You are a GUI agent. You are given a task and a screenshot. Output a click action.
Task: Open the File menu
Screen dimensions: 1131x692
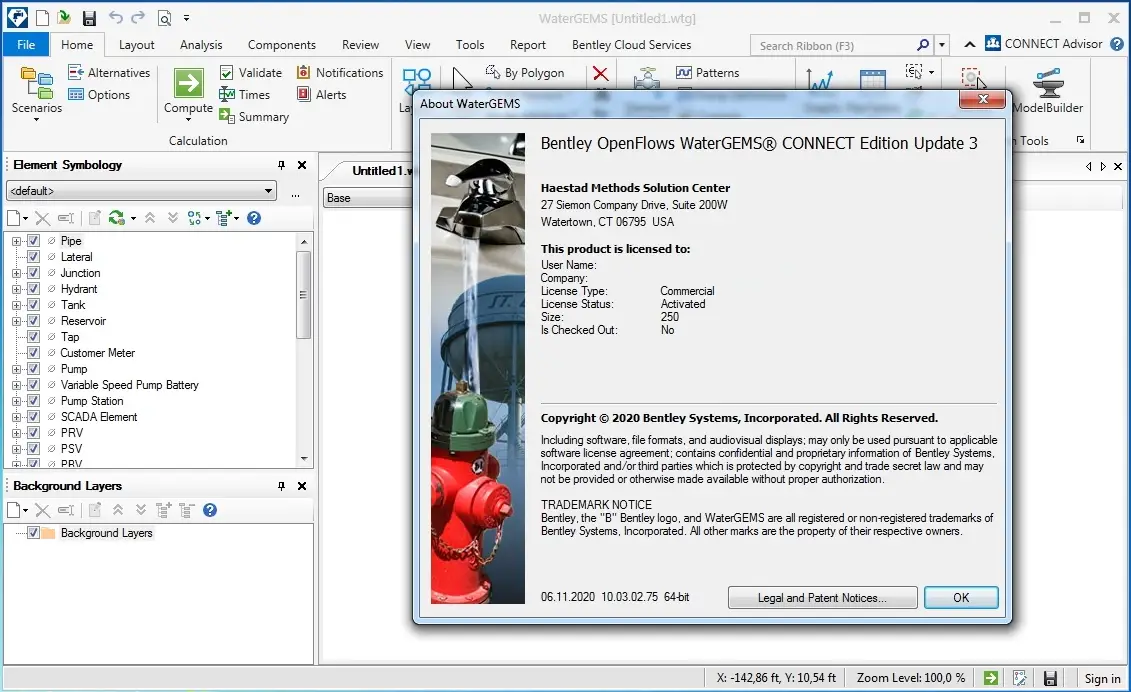[26, 45]
